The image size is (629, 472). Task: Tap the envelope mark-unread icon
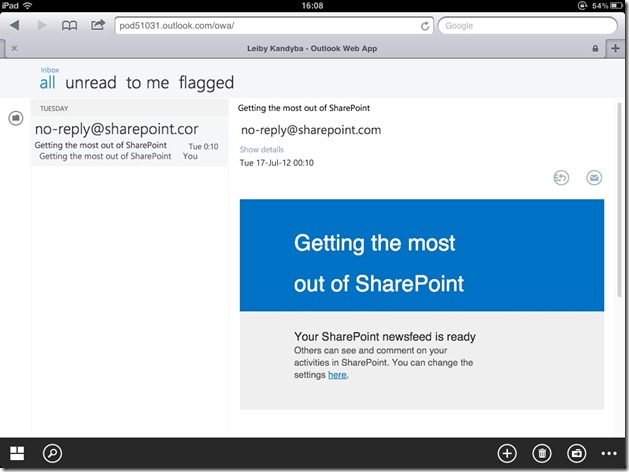tap(594, 178)
